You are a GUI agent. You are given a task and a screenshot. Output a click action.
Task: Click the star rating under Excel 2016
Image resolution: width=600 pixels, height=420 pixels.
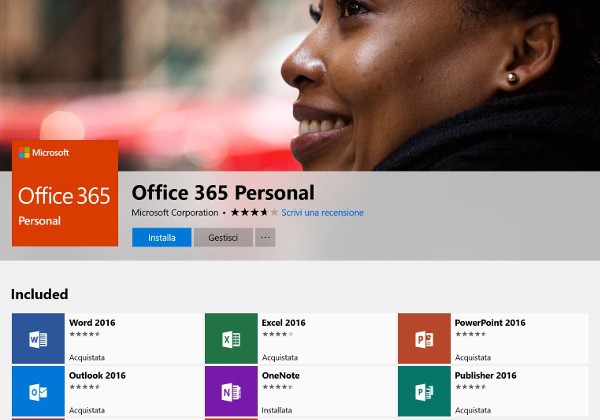(278, 334)
